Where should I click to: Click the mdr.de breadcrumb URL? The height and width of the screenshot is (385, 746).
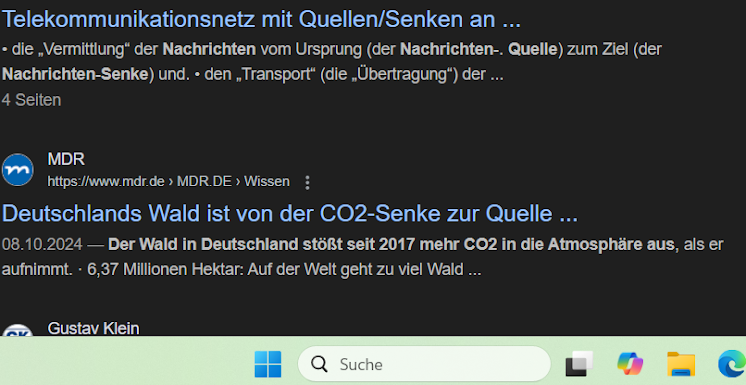point(168,182)
